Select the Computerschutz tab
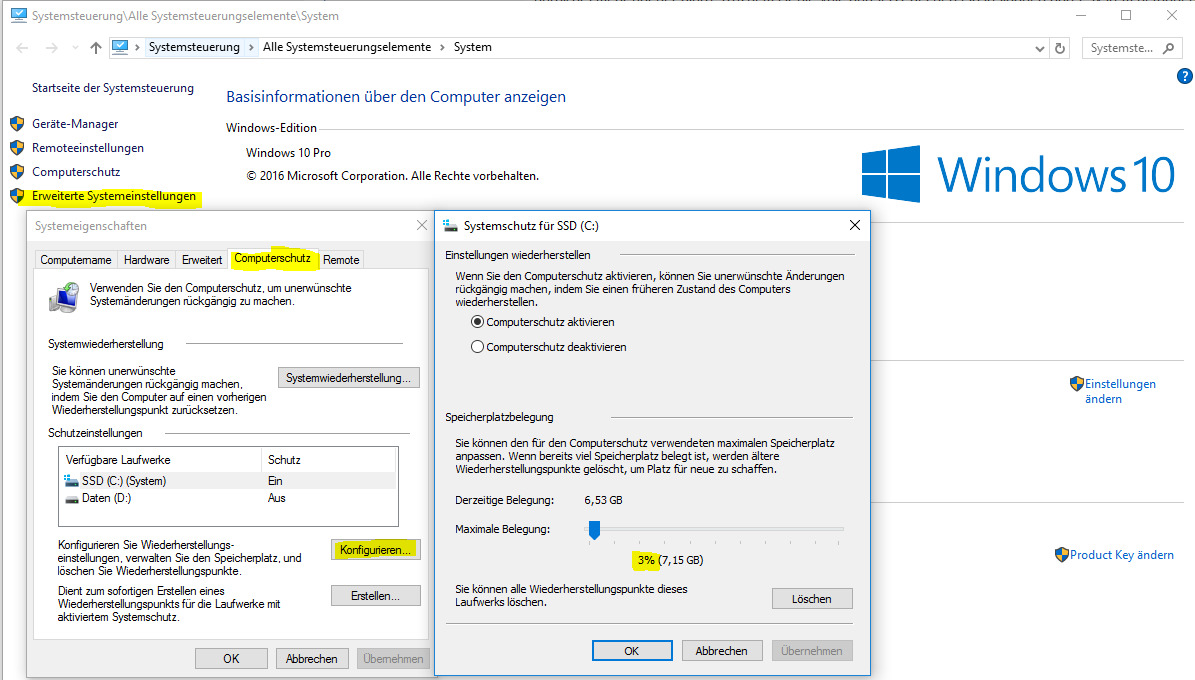The height and width of the screenshot is (680, 1195). 273,258
